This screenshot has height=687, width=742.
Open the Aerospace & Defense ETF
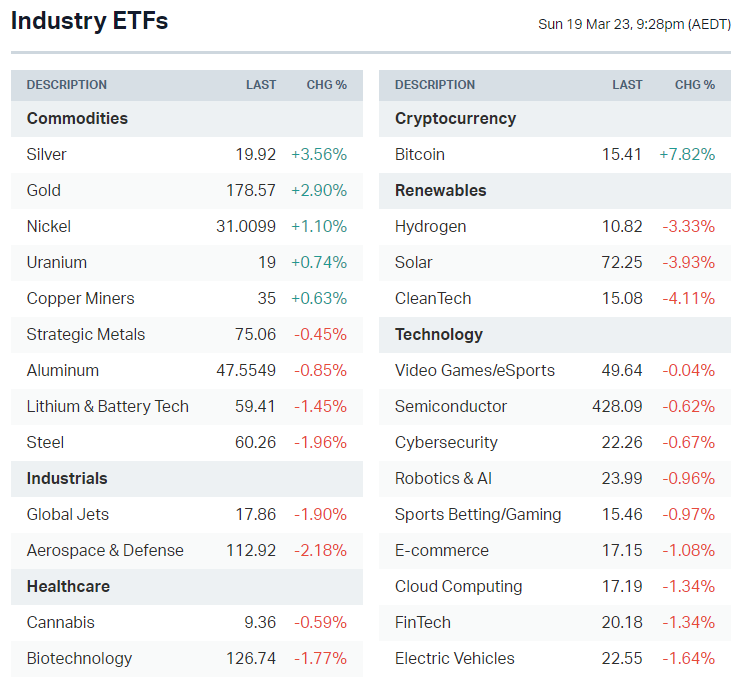(x=105, y=550)
